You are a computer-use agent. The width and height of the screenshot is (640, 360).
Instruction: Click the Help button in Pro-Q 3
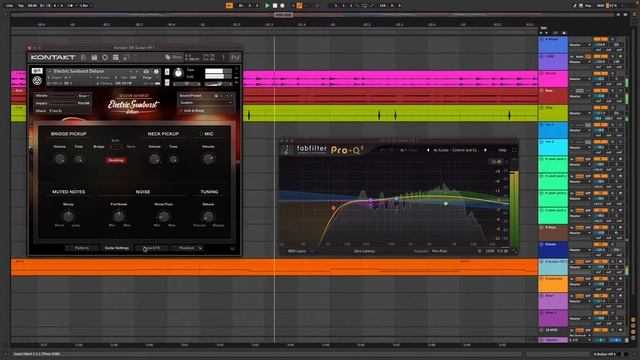point(502,150)
